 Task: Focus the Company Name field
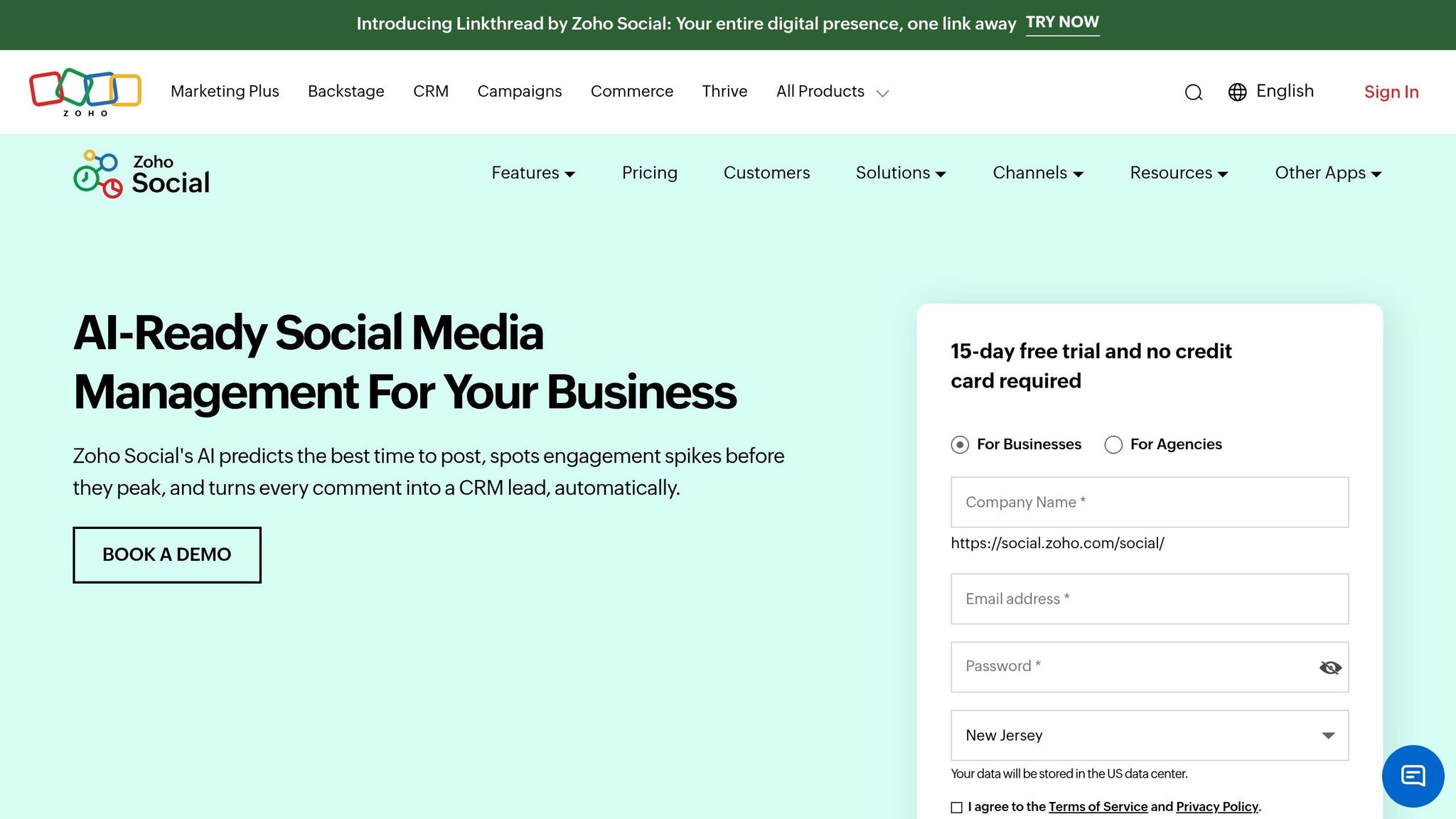coord(1150,502)
